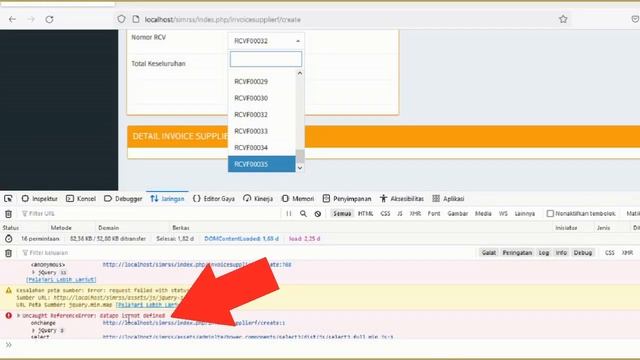Screen dimensions: 640x360
Task: Switch to the Debugger tab
Action: (x=123, y=199)
